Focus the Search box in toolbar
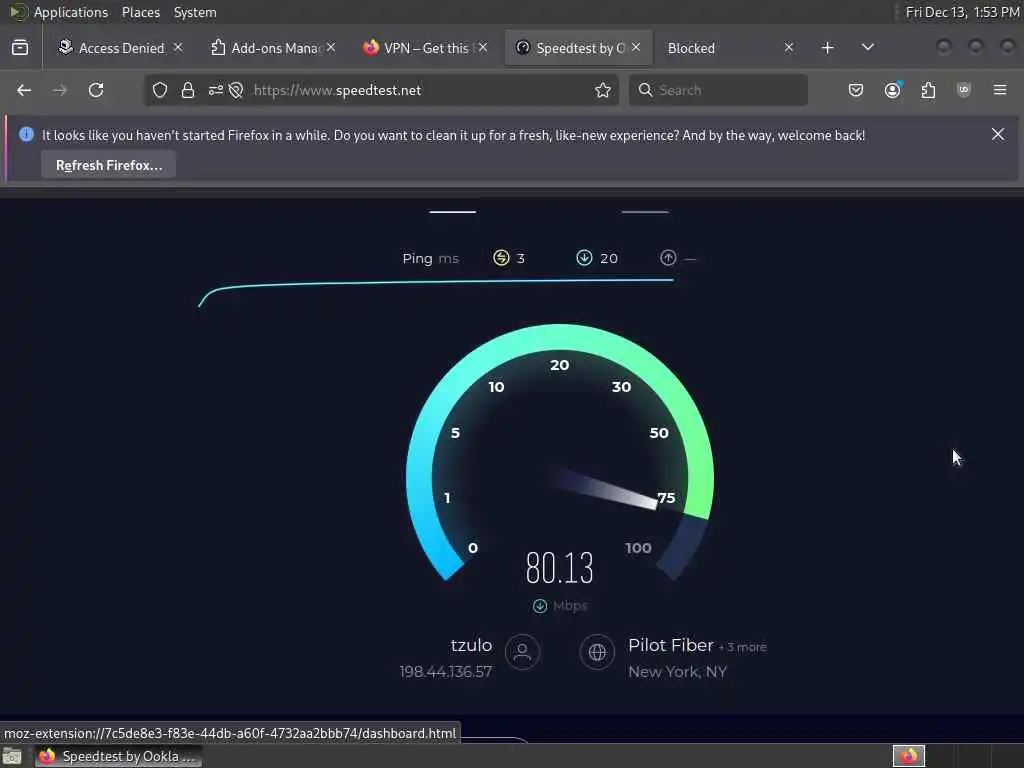 [718, 90]
